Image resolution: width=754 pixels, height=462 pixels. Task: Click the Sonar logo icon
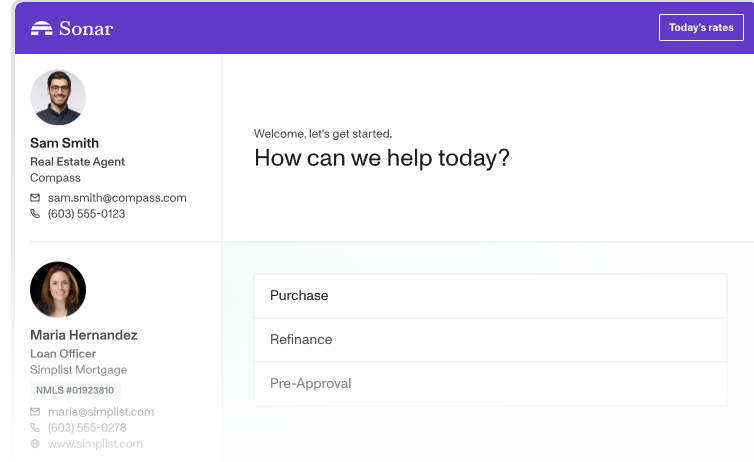[x=42, y=28]
